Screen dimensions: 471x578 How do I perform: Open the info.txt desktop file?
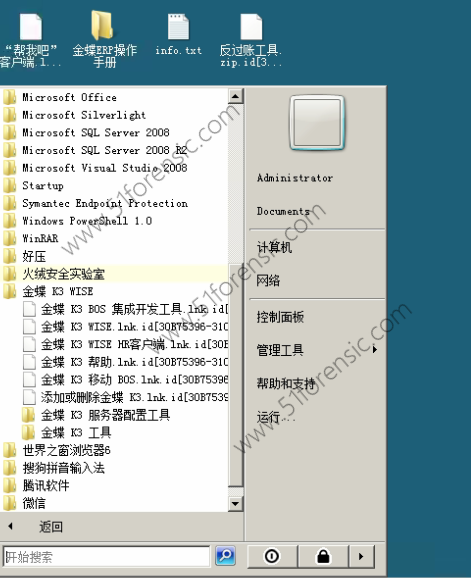178,35
